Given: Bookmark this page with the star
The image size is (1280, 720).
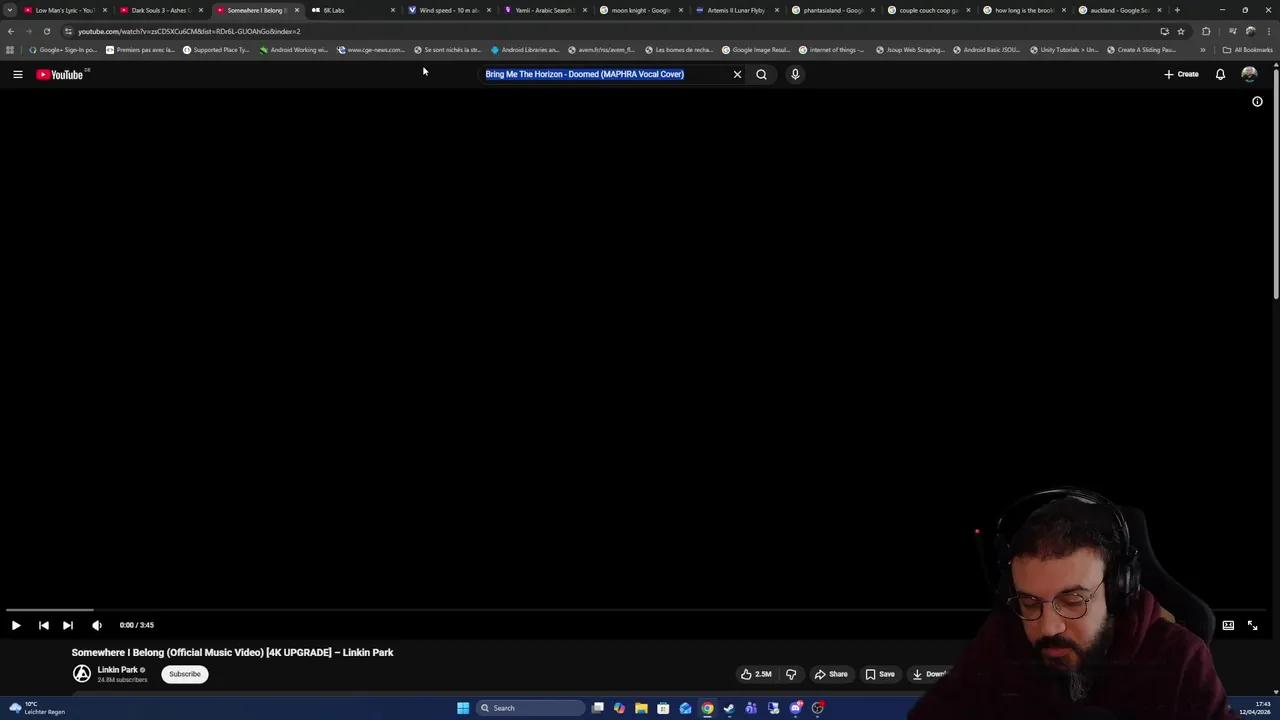Looking at the screenshot, I should click(1181, 31).
